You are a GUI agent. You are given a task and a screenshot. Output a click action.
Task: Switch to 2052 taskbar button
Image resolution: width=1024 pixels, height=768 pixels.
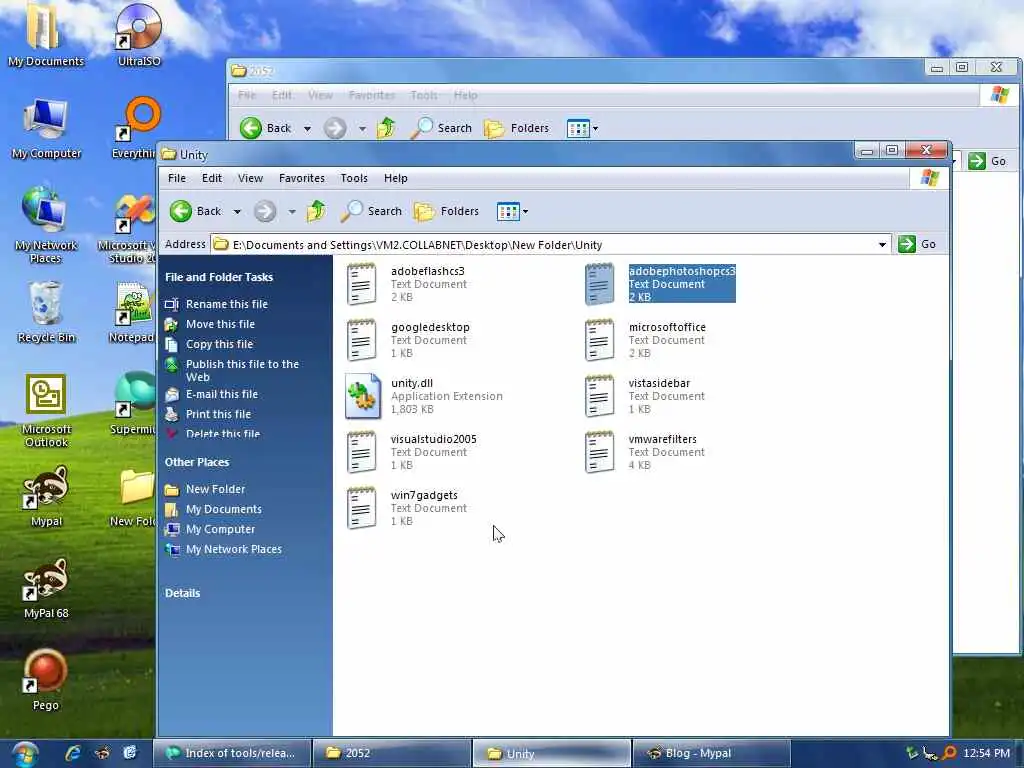(x=392, y=753)
